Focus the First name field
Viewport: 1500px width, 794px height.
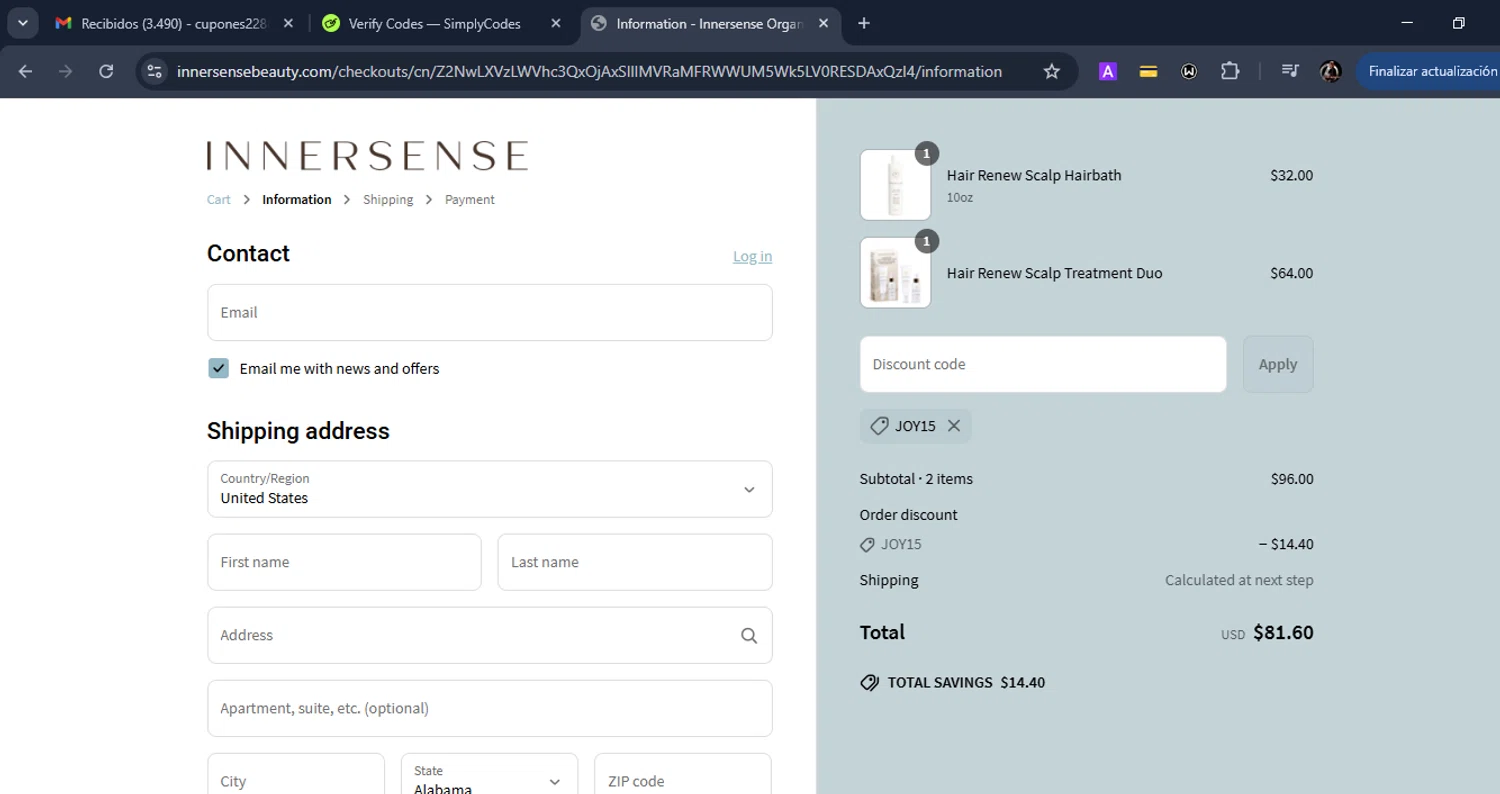(x=344, y=562)
